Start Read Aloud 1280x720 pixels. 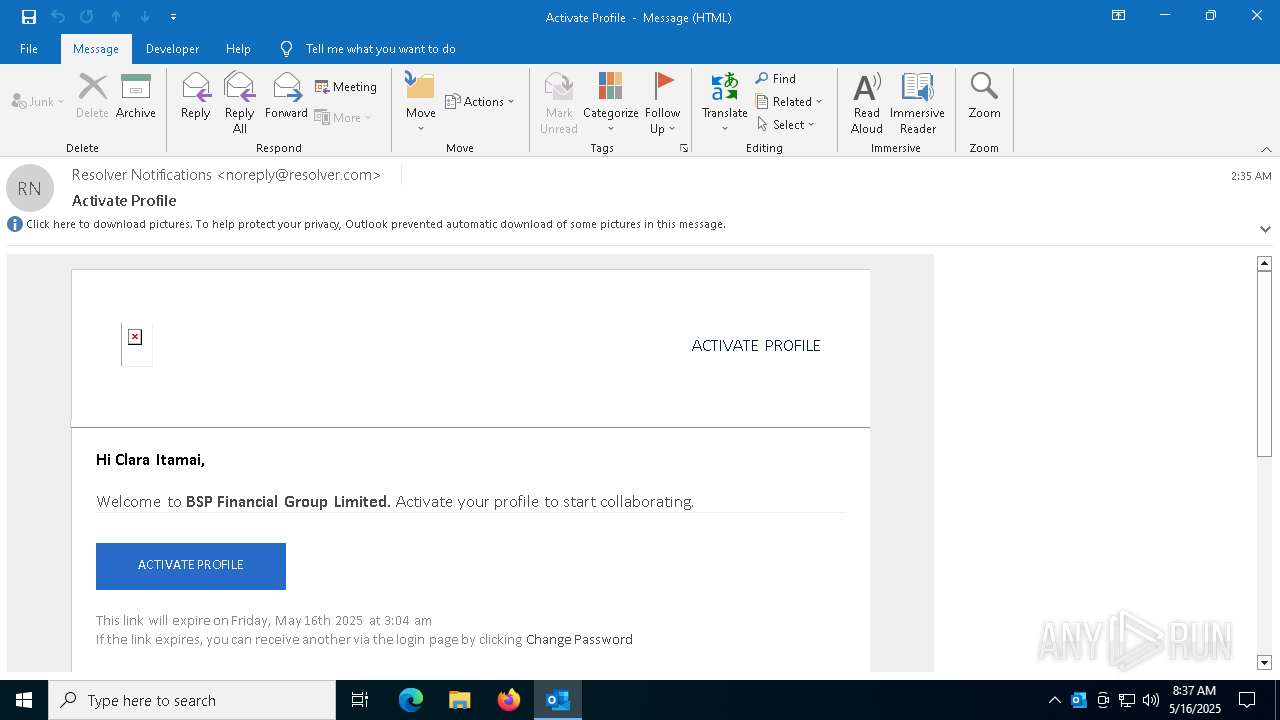click(x=867, y=103)
